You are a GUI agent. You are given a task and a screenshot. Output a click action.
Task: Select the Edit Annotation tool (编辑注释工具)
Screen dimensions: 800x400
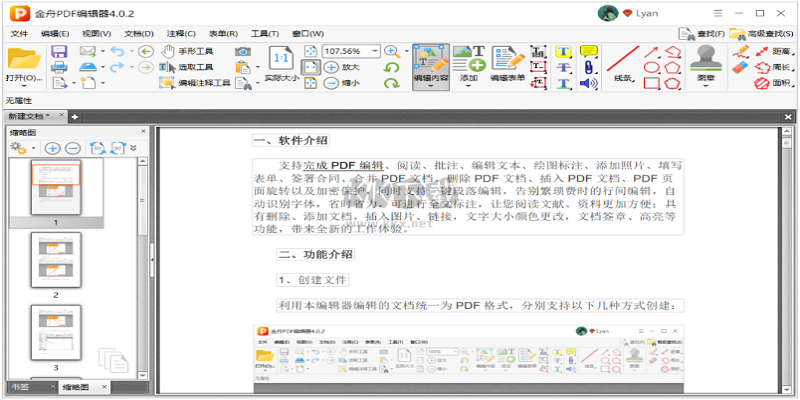pos(195,83)
